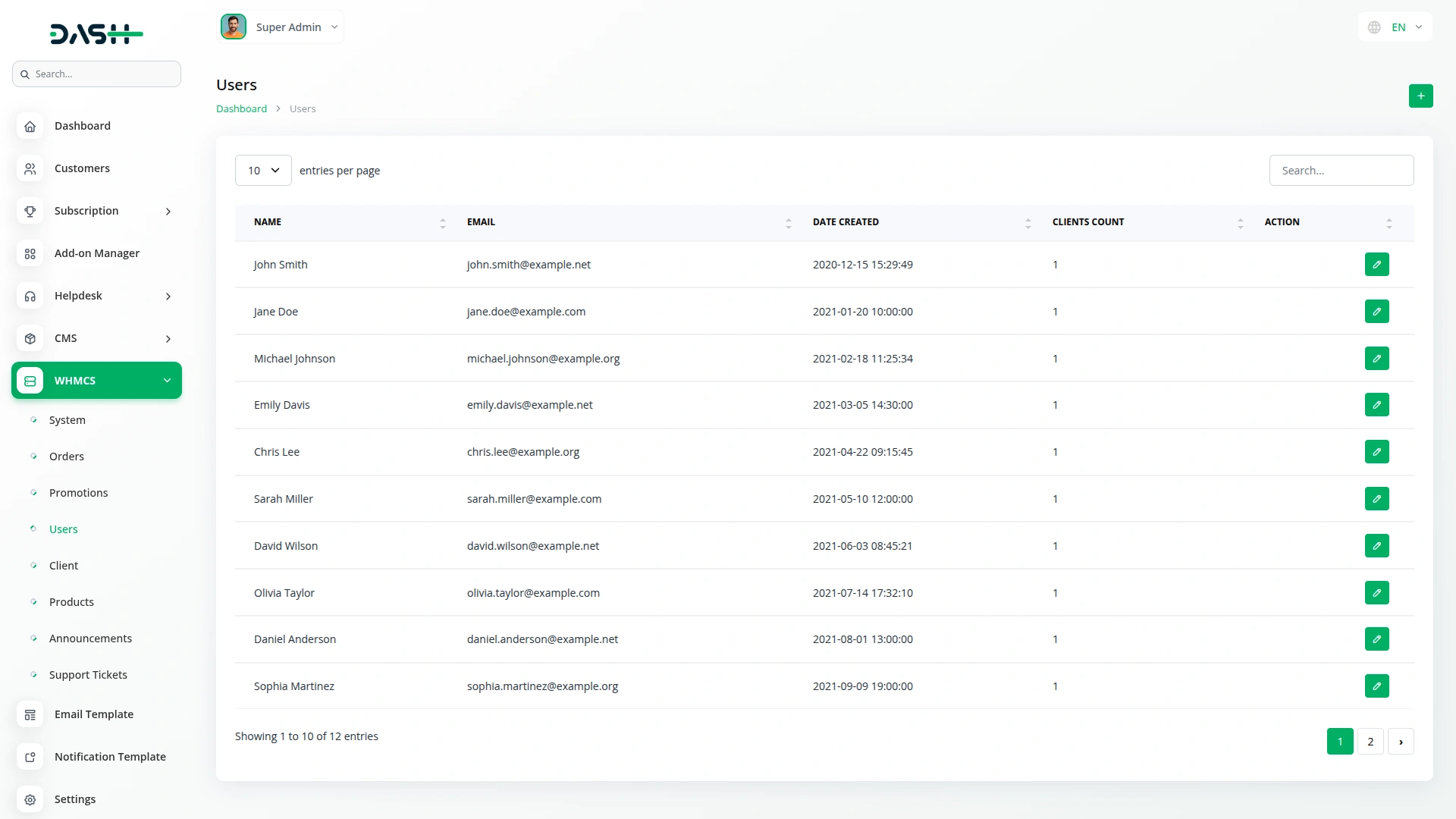Open the Dashboard home icon in sidebar

pos(30,127)
